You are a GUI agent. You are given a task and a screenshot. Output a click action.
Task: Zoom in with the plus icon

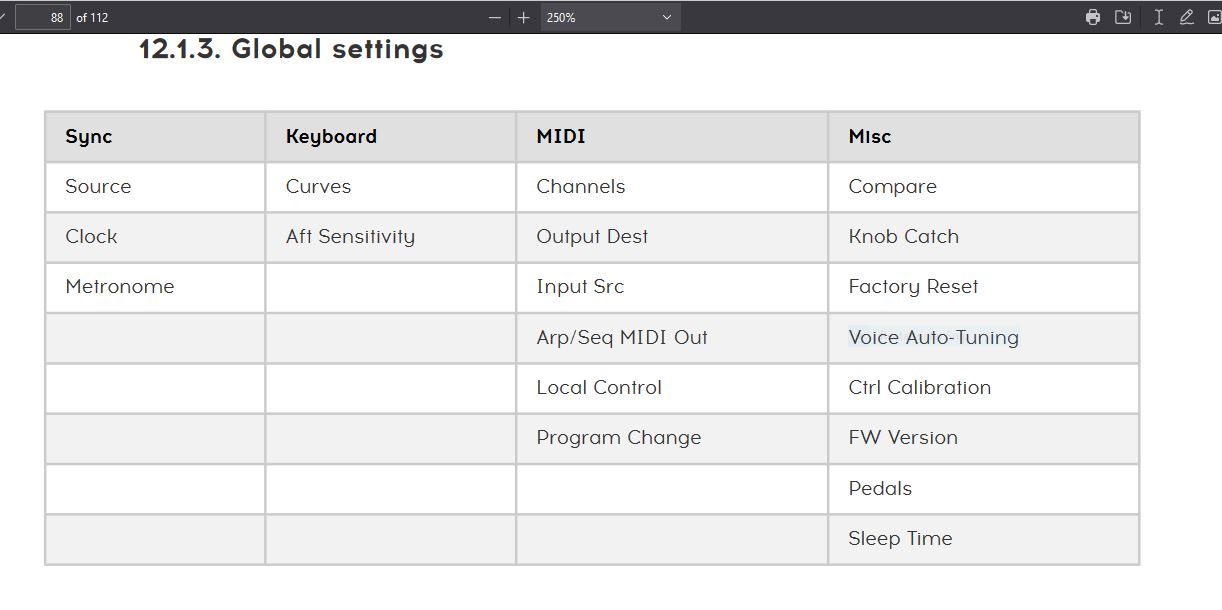click(524, 17)
